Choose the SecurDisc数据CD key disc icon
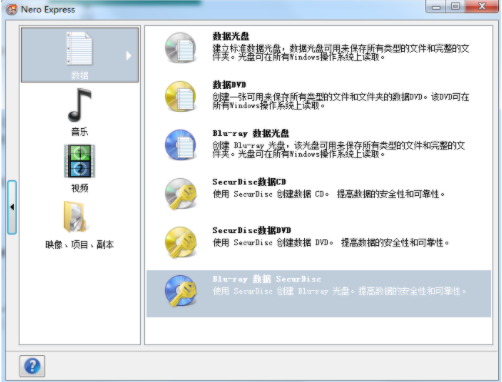Image resolution: width=502 pixels, height=382 pixels. (x=181, y=193)
